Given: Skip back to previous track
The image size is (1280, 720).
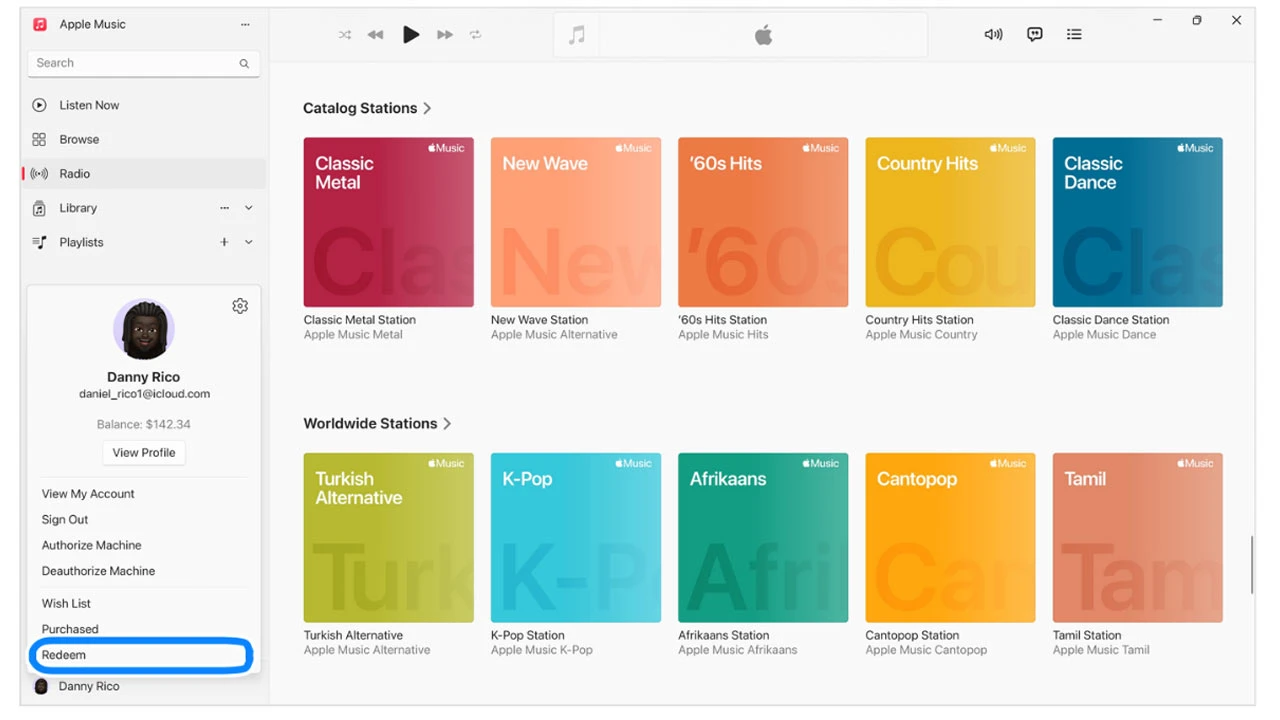Looking at the screenshot, I should click(x=375, y=35).
